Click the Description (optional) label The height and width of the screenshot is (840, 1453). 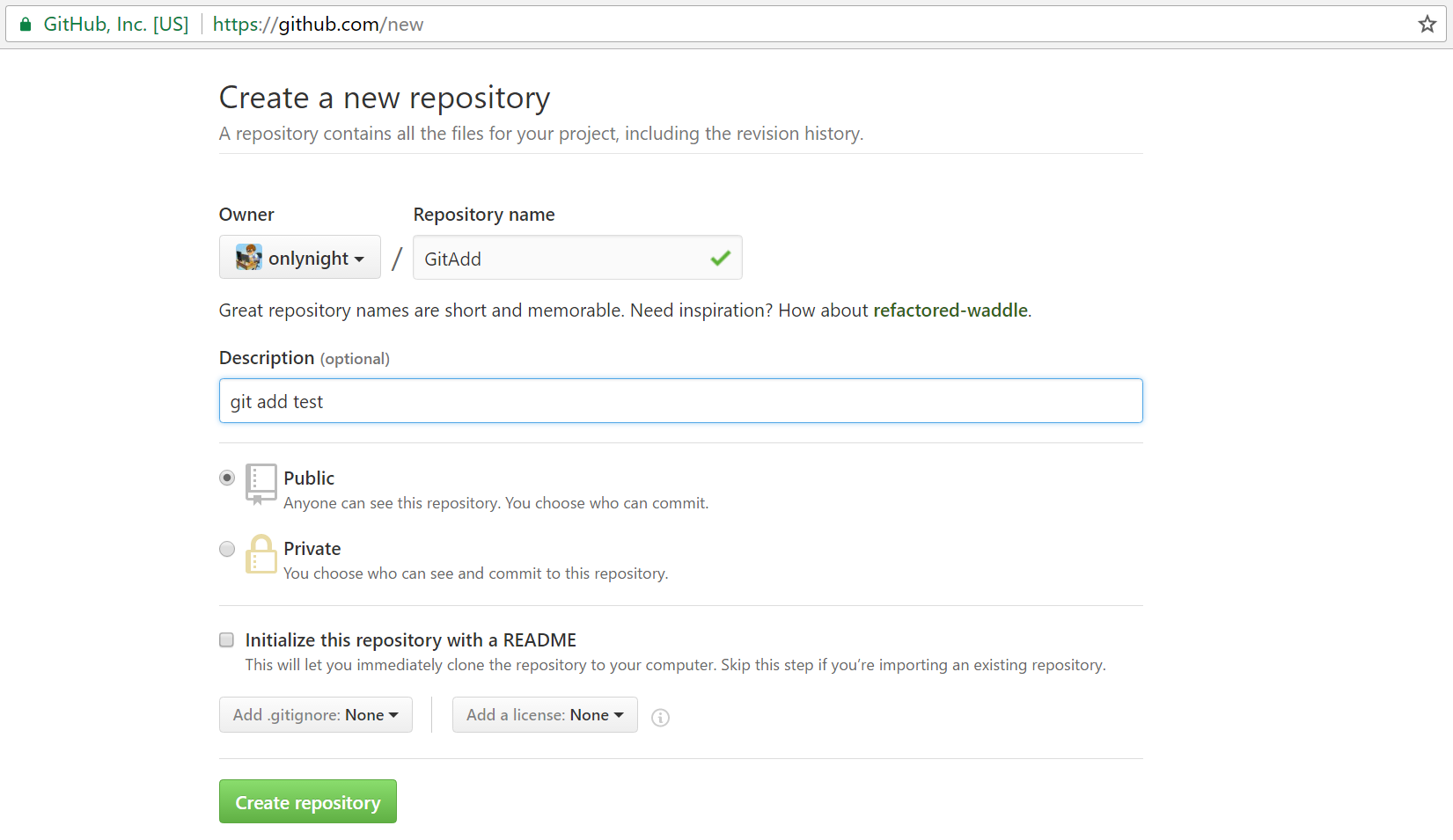(x=305, y=358)
